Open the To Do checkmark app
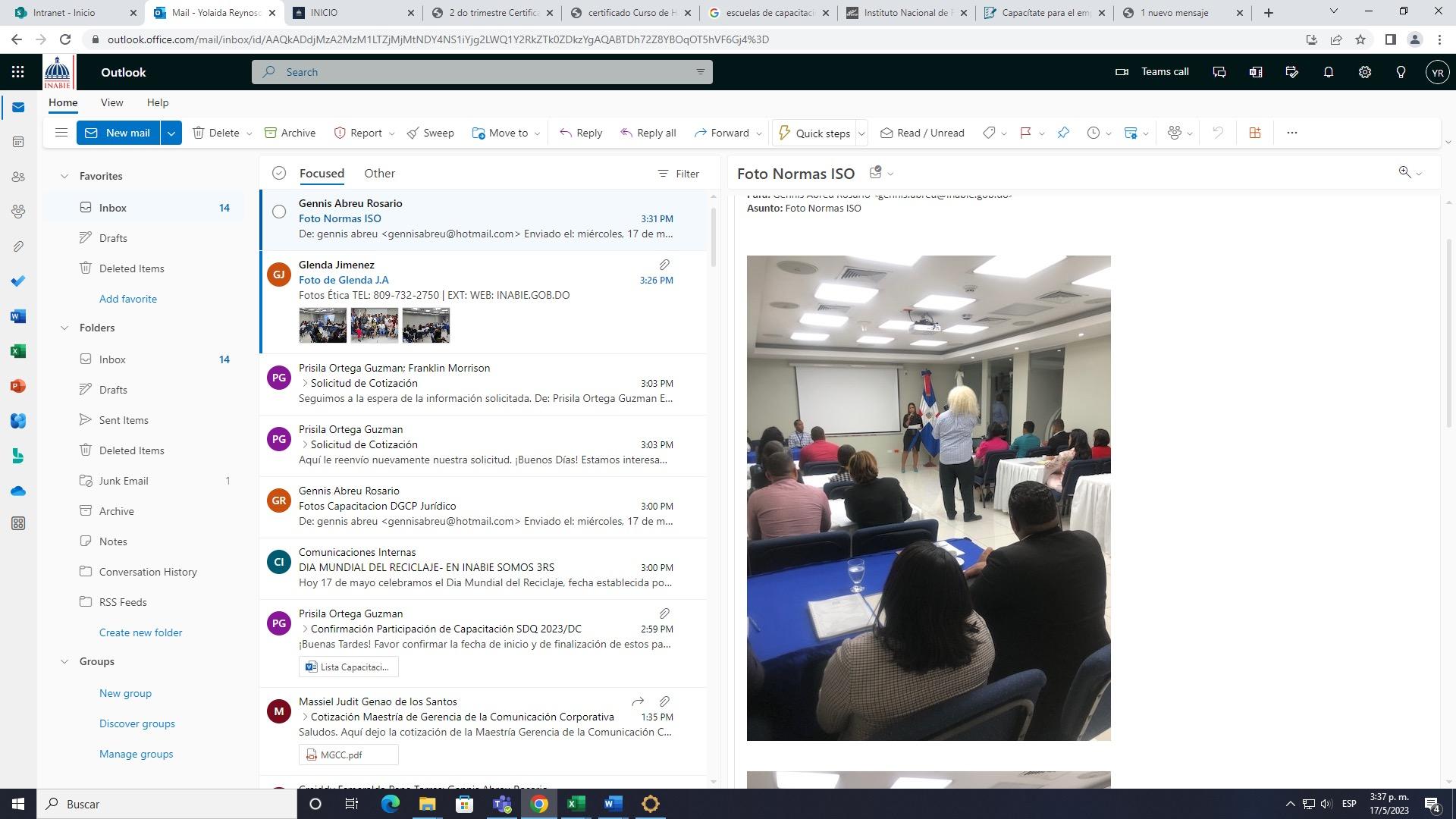 point(18,281)
